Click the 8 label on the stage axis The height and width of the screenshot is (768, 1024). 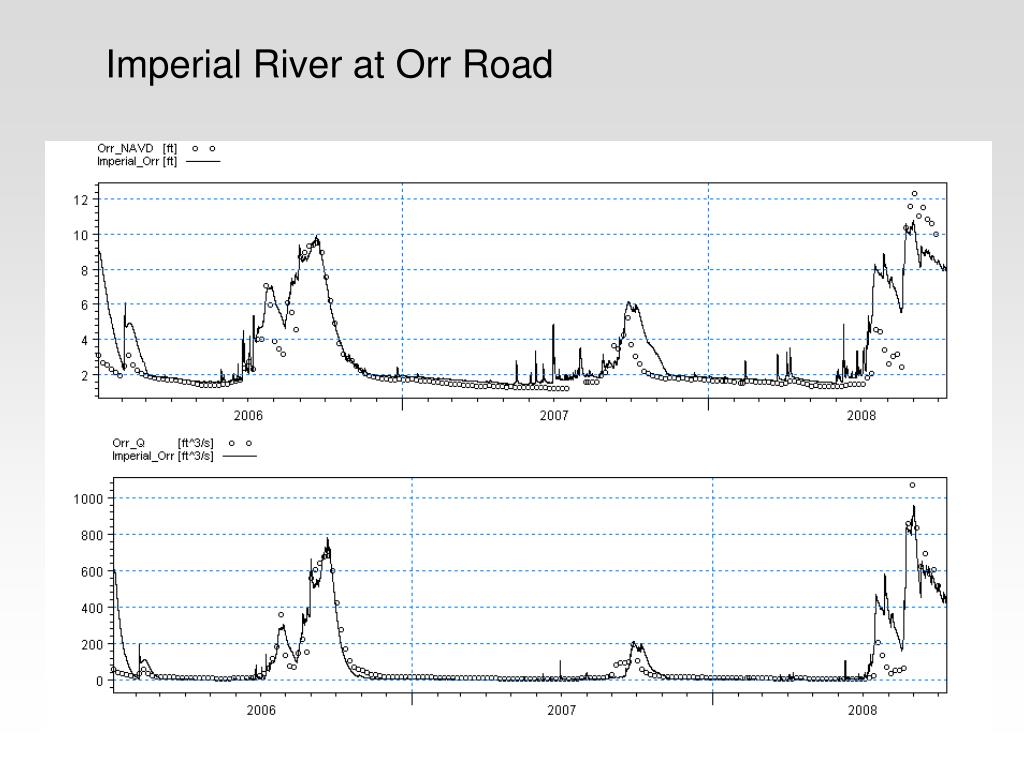84,270
